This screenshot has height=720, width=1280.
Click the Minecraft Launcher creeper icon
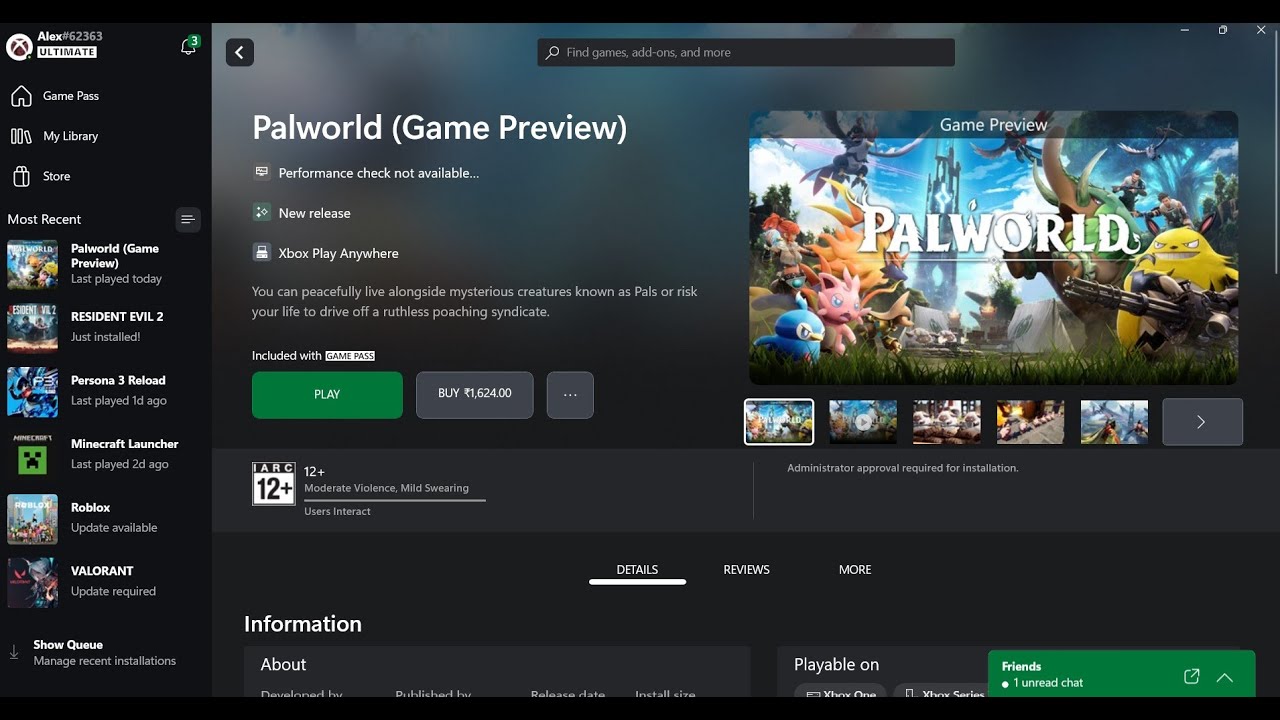[32, 455]
